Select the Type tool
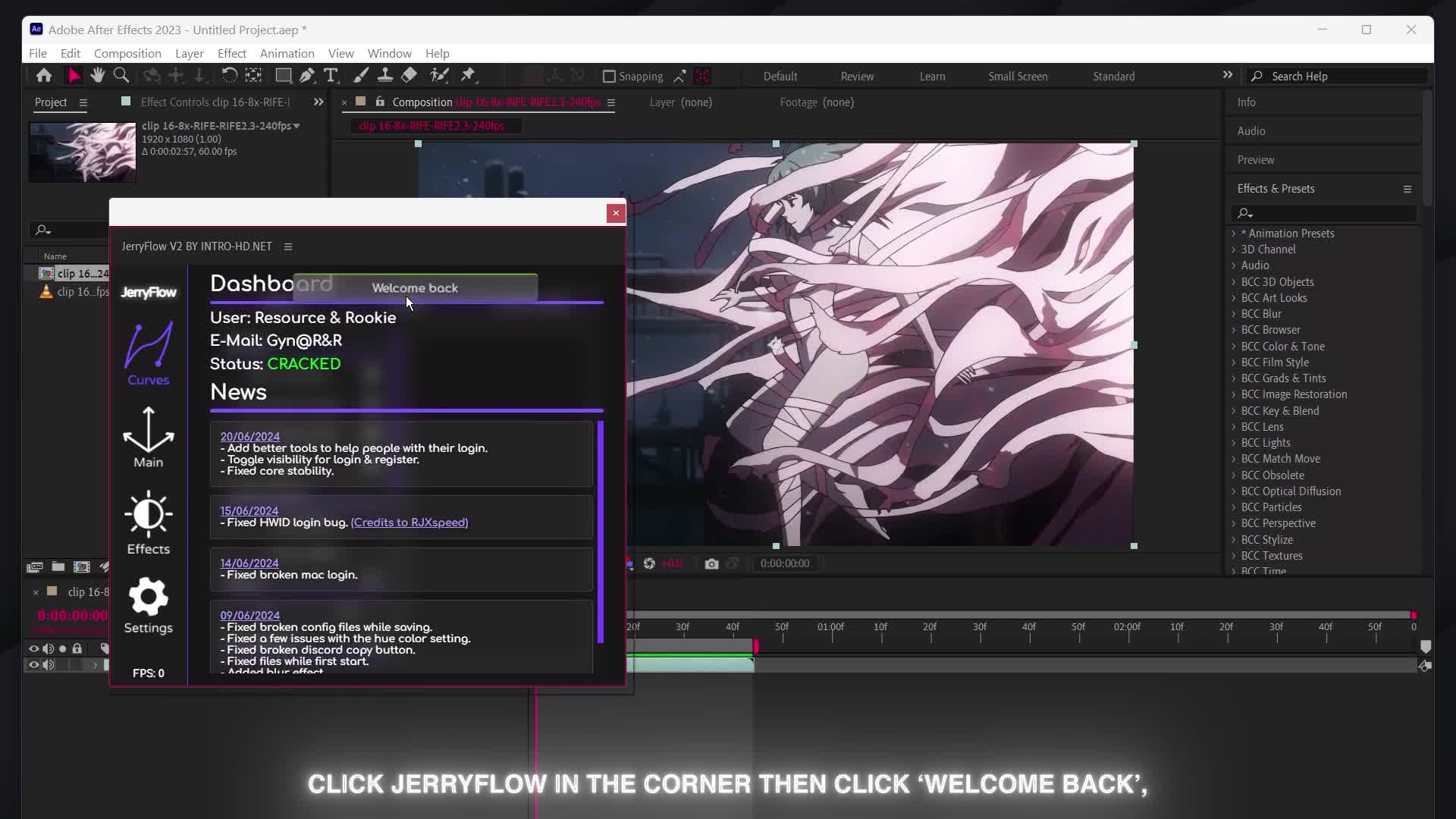Viewport: 1456px width, 819px height. coord(331,75)
